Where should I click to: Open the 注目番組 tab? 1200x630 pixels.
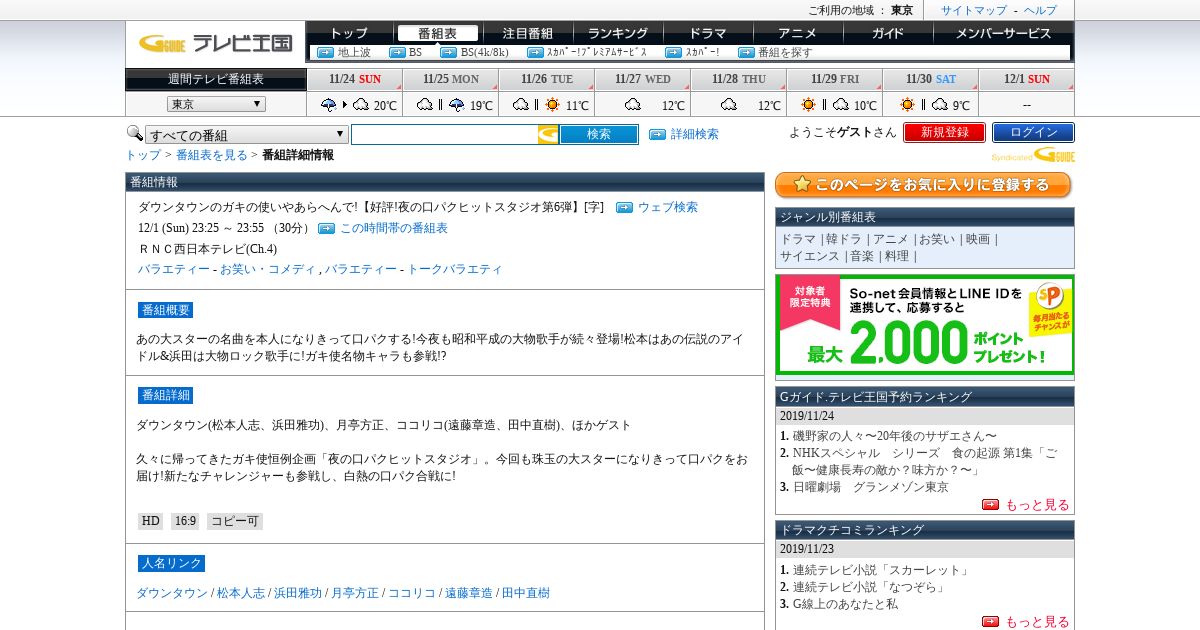pos(528,33)
